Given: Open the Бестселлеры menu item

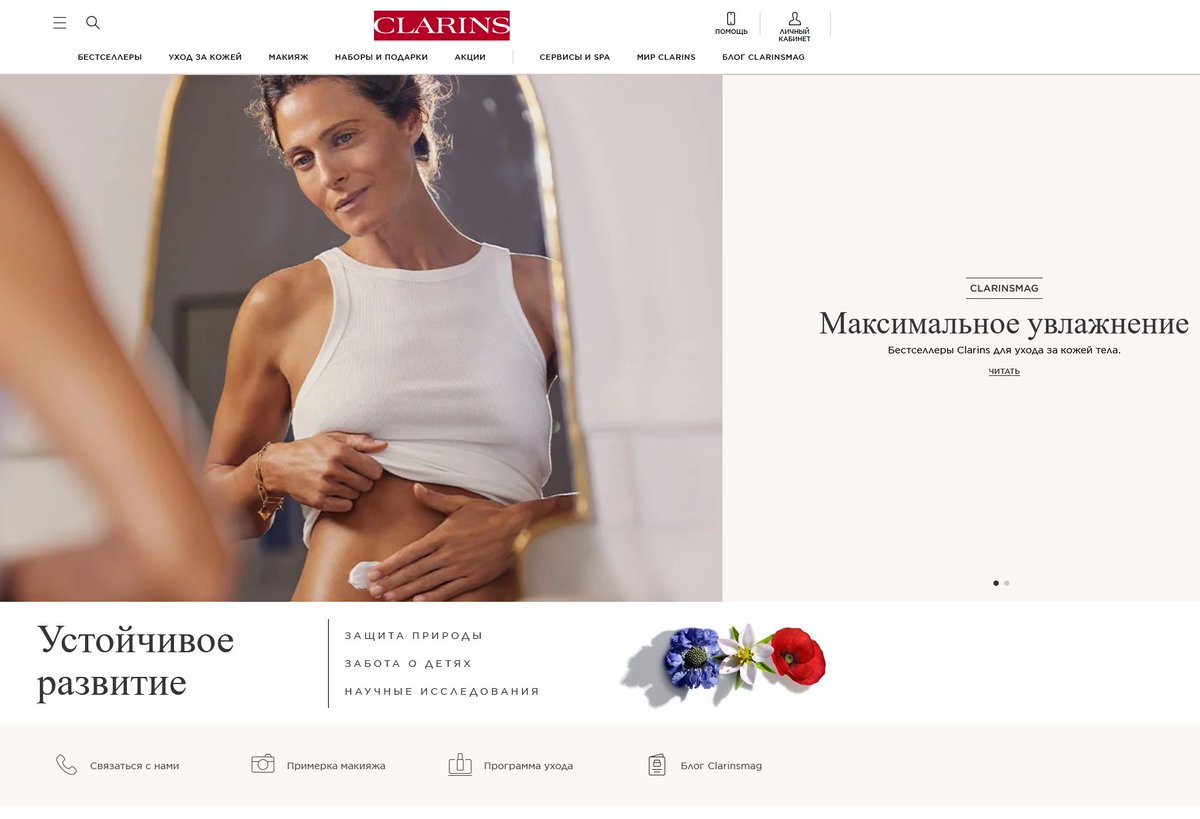Looking at the screenshot, I should (110, 57).
